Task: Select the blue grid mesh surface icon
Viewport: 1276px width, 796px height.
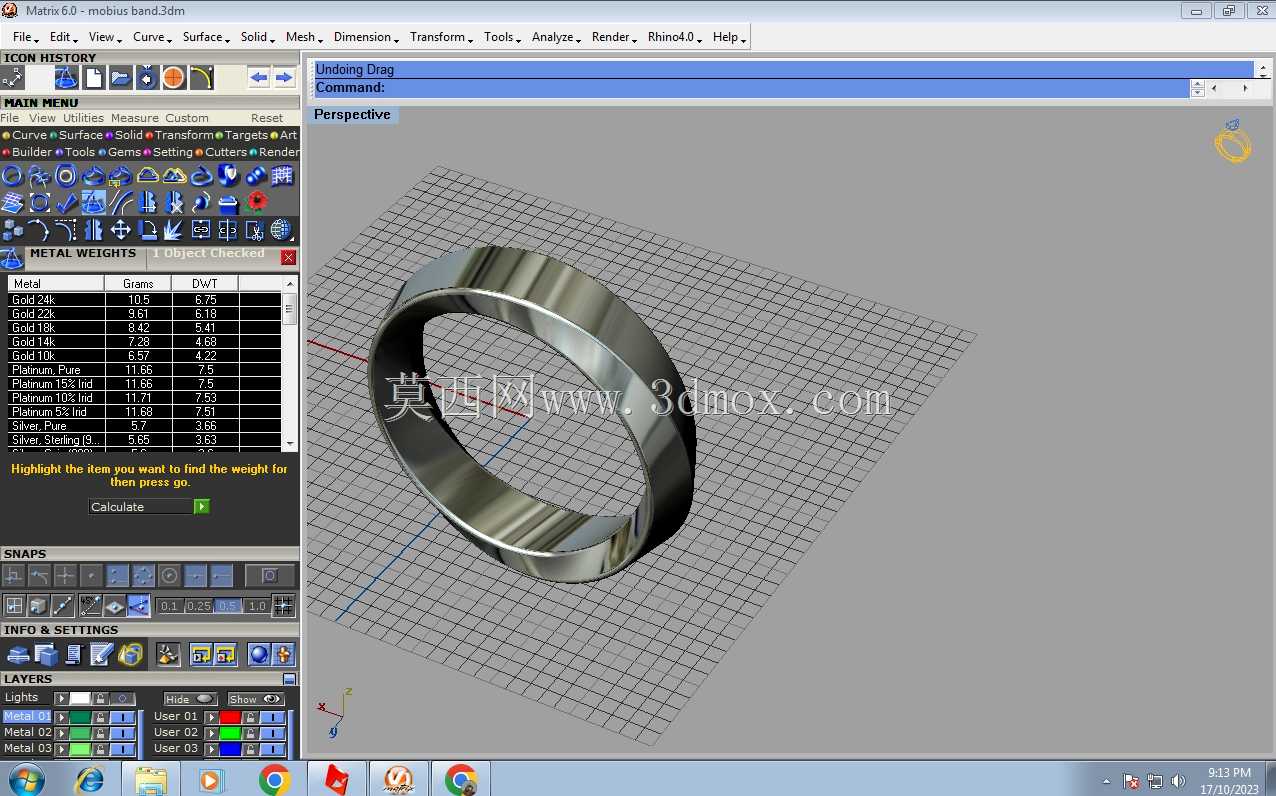Action: 283,176
